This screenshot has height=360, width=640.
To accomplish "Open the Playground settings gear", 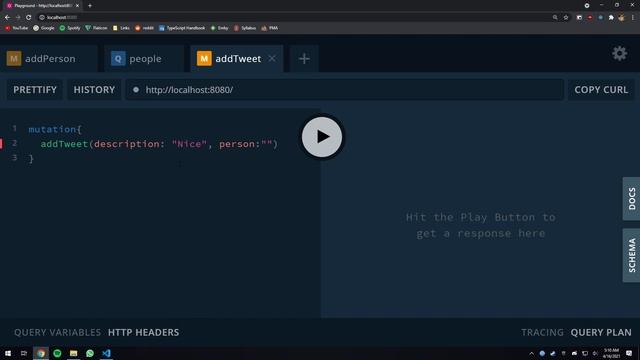I will pyautogui.click(x=619, y=53).
